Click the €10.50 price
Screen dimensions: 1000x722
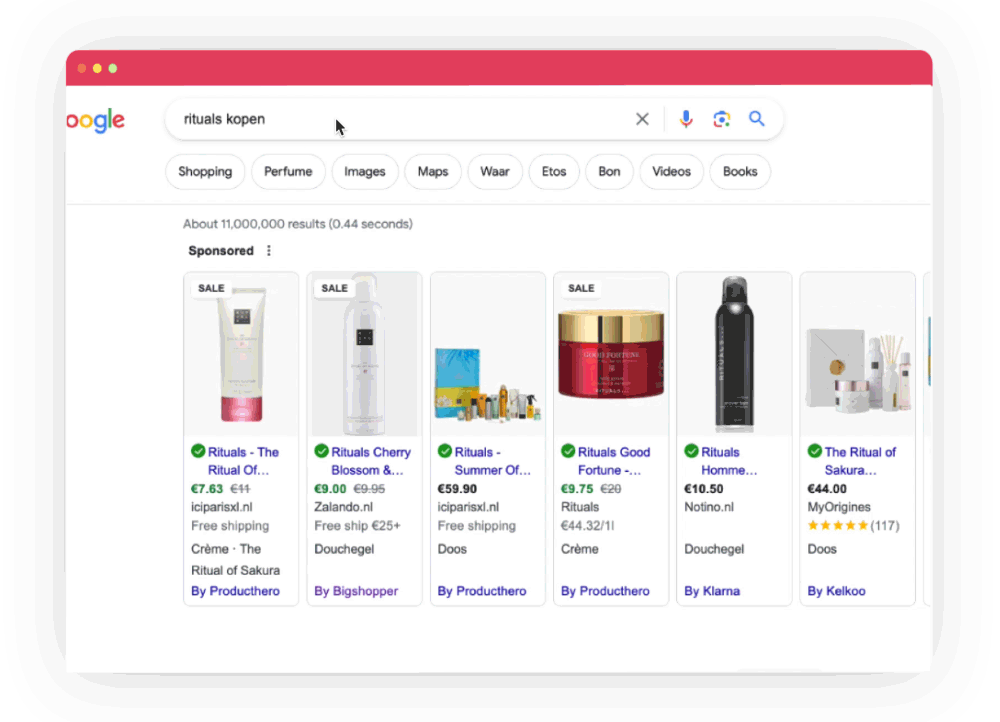click(x=703, y=489)
